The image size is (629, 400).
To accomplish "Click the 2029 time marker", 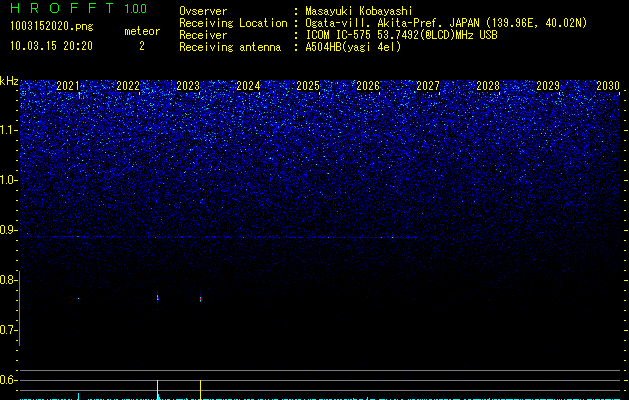I will (x=548, y=86).
